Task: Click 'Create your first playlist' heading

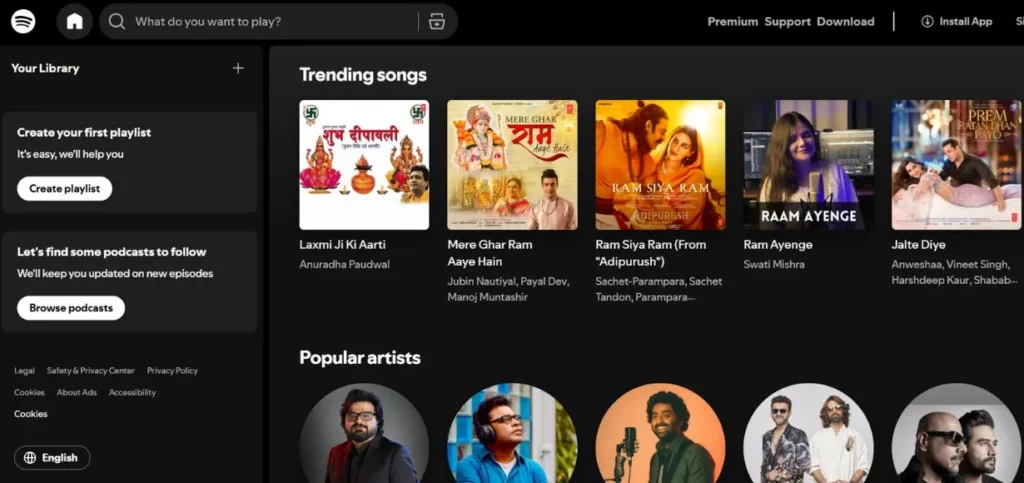Action: tap(84, 132)
